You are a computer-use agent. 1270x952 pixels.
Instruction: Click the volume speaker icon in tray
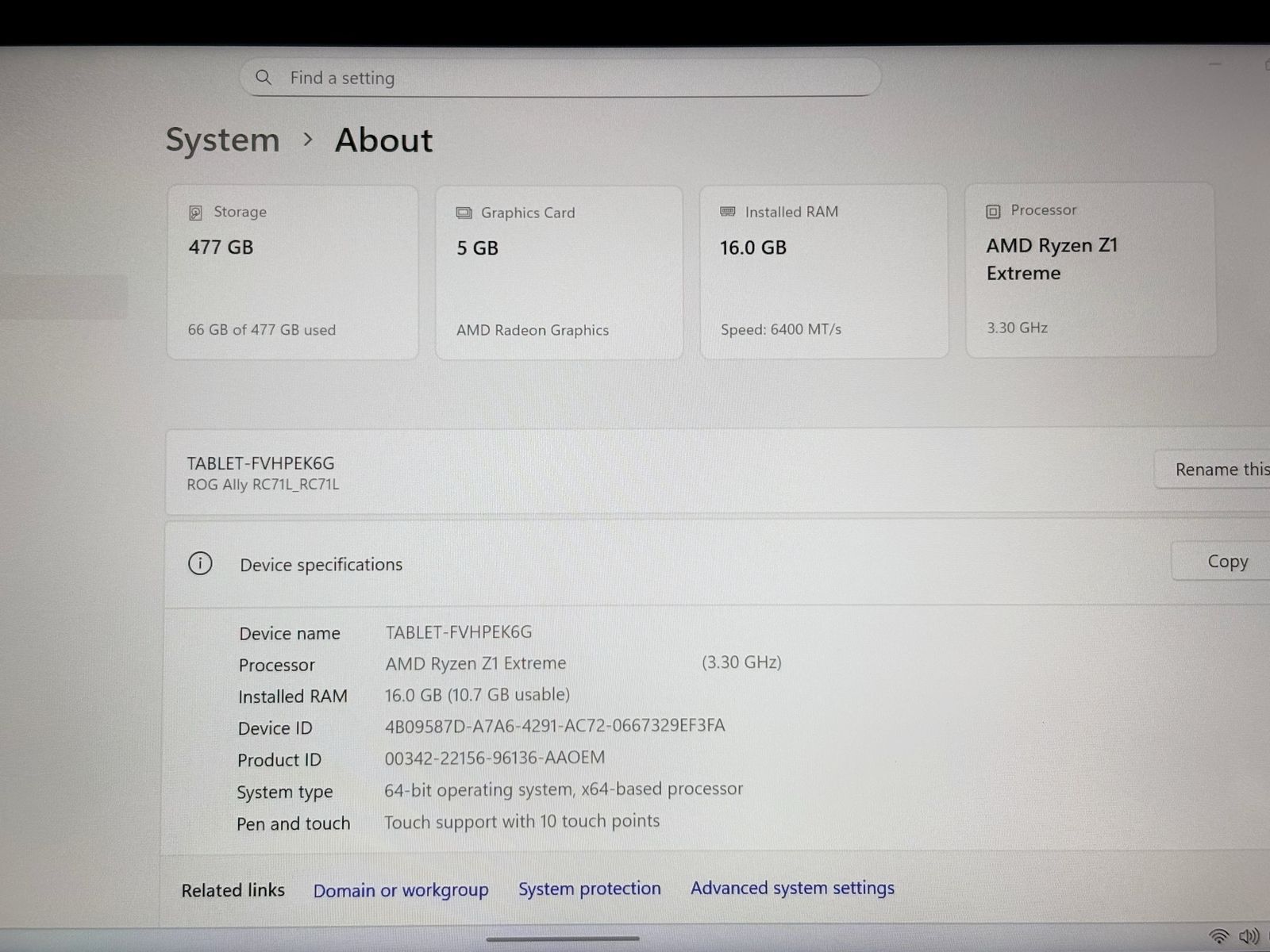[x=1249, y=937]
